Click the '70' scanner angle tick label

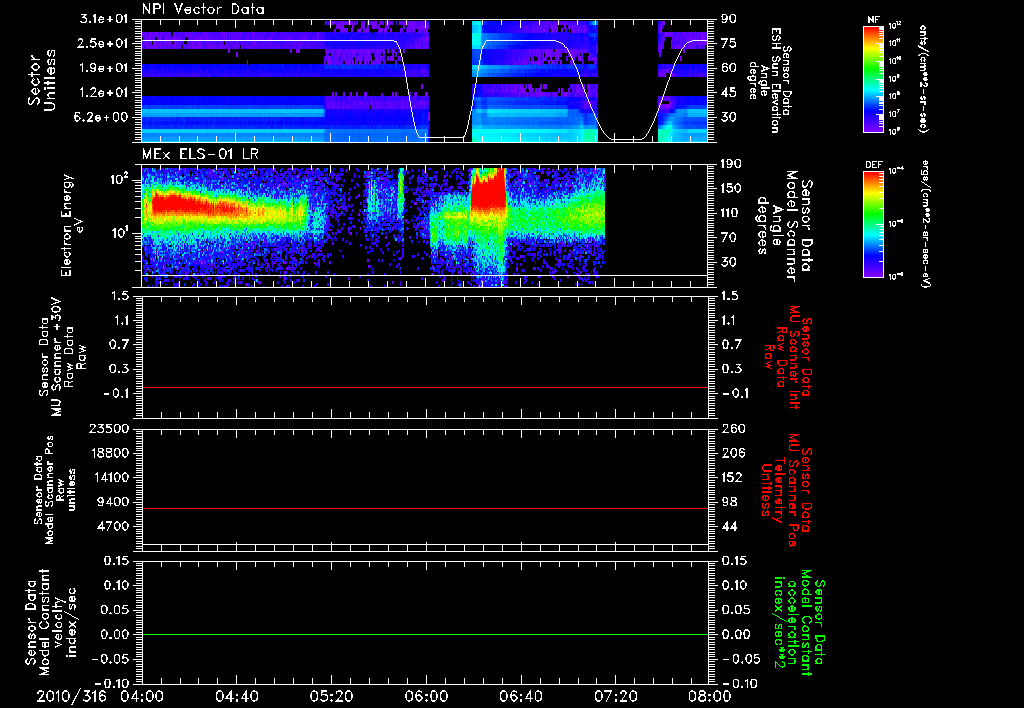point(729,238)
